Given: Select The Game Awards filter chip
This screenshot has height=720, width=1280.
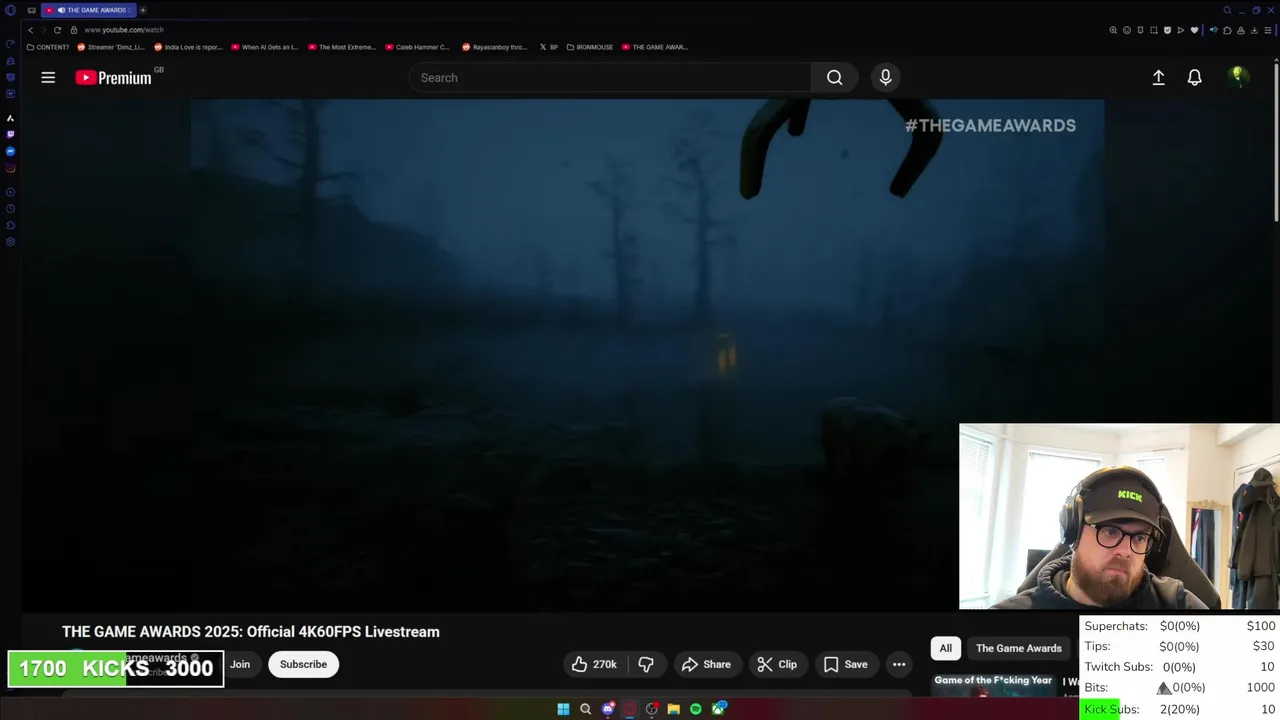Looking at the screenshot, I should tap(1018, 648).
